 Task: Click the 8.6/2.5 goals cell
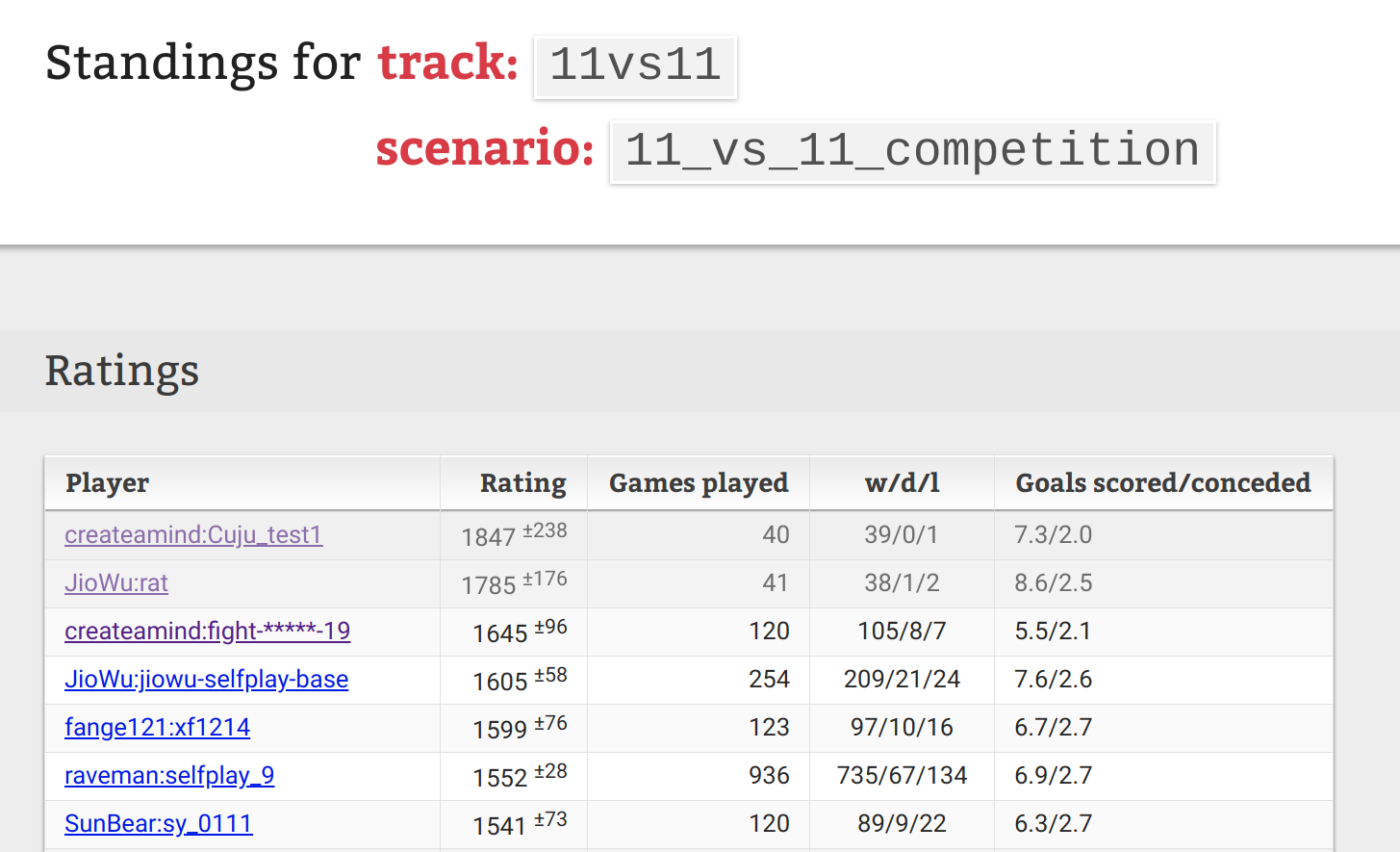1053,583
